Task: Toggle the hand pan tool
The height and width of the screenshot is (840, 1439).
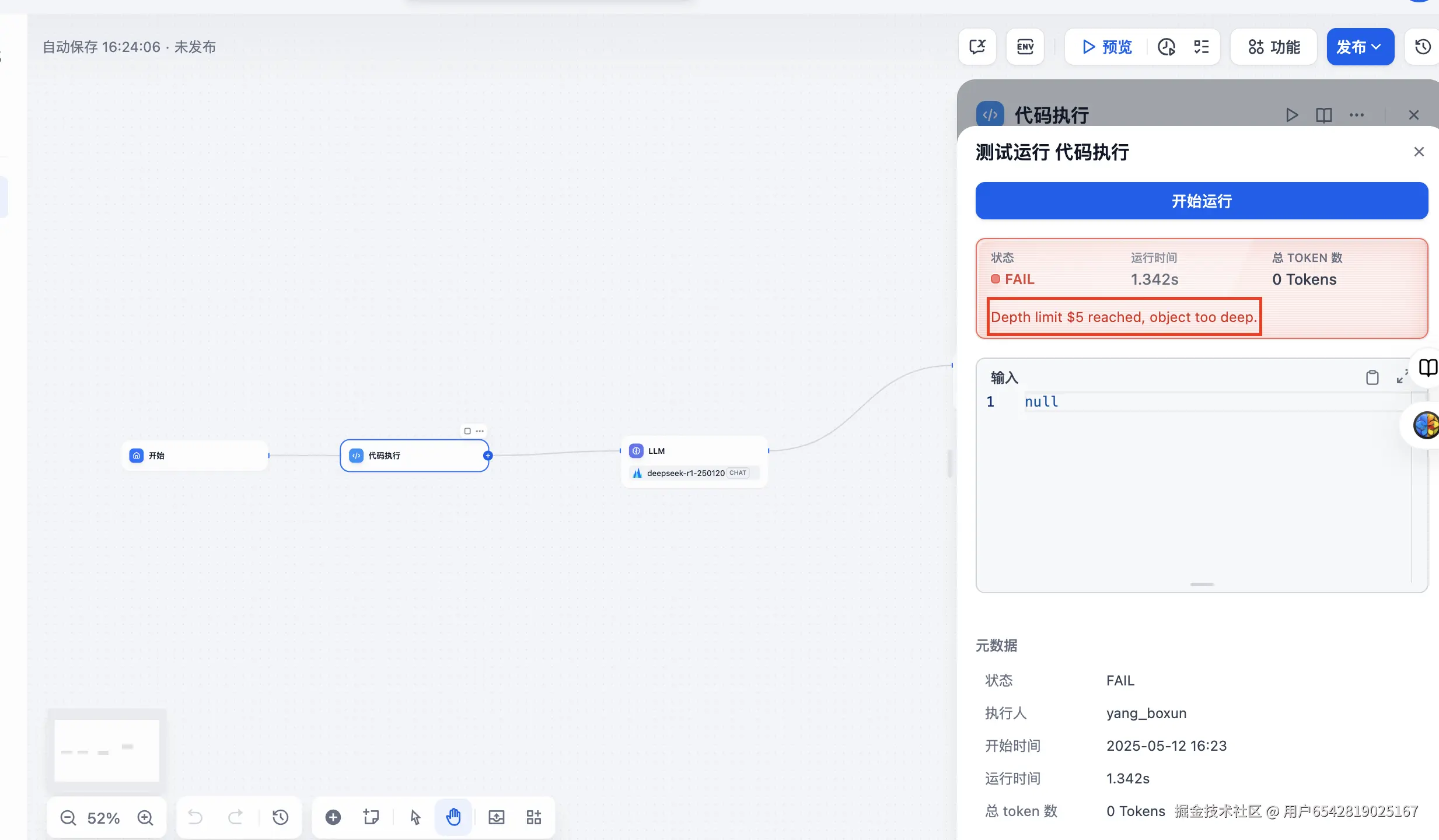Action: [453, 817]
